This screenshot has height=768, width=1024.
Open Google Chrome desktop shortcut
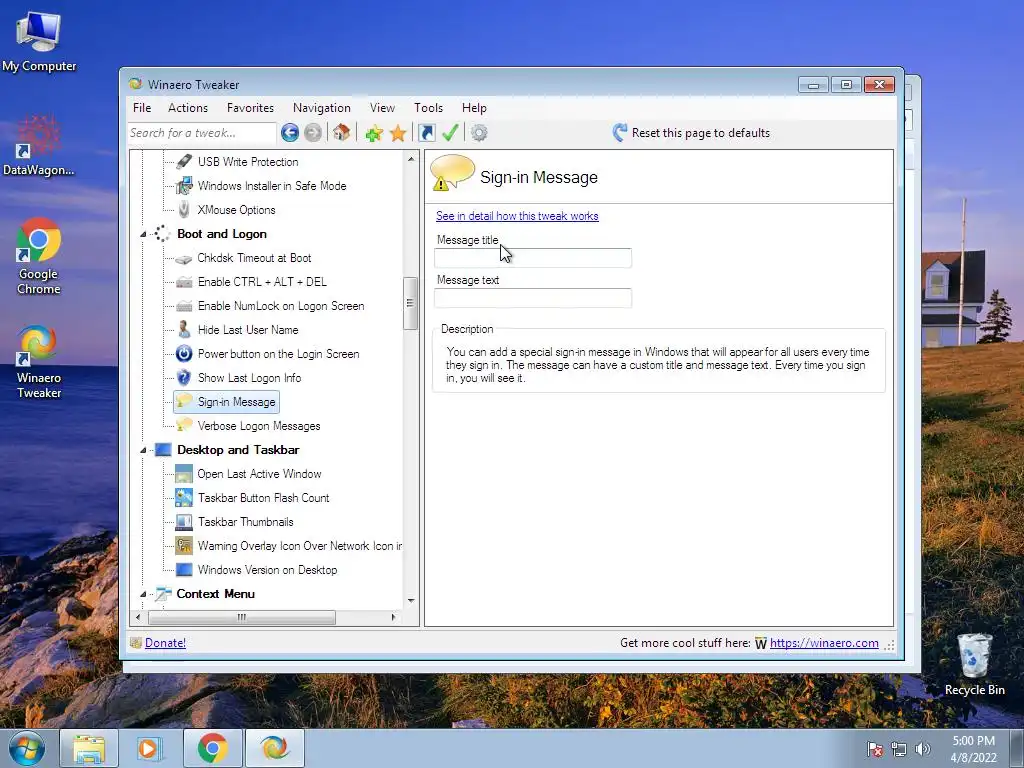(39, 256)
